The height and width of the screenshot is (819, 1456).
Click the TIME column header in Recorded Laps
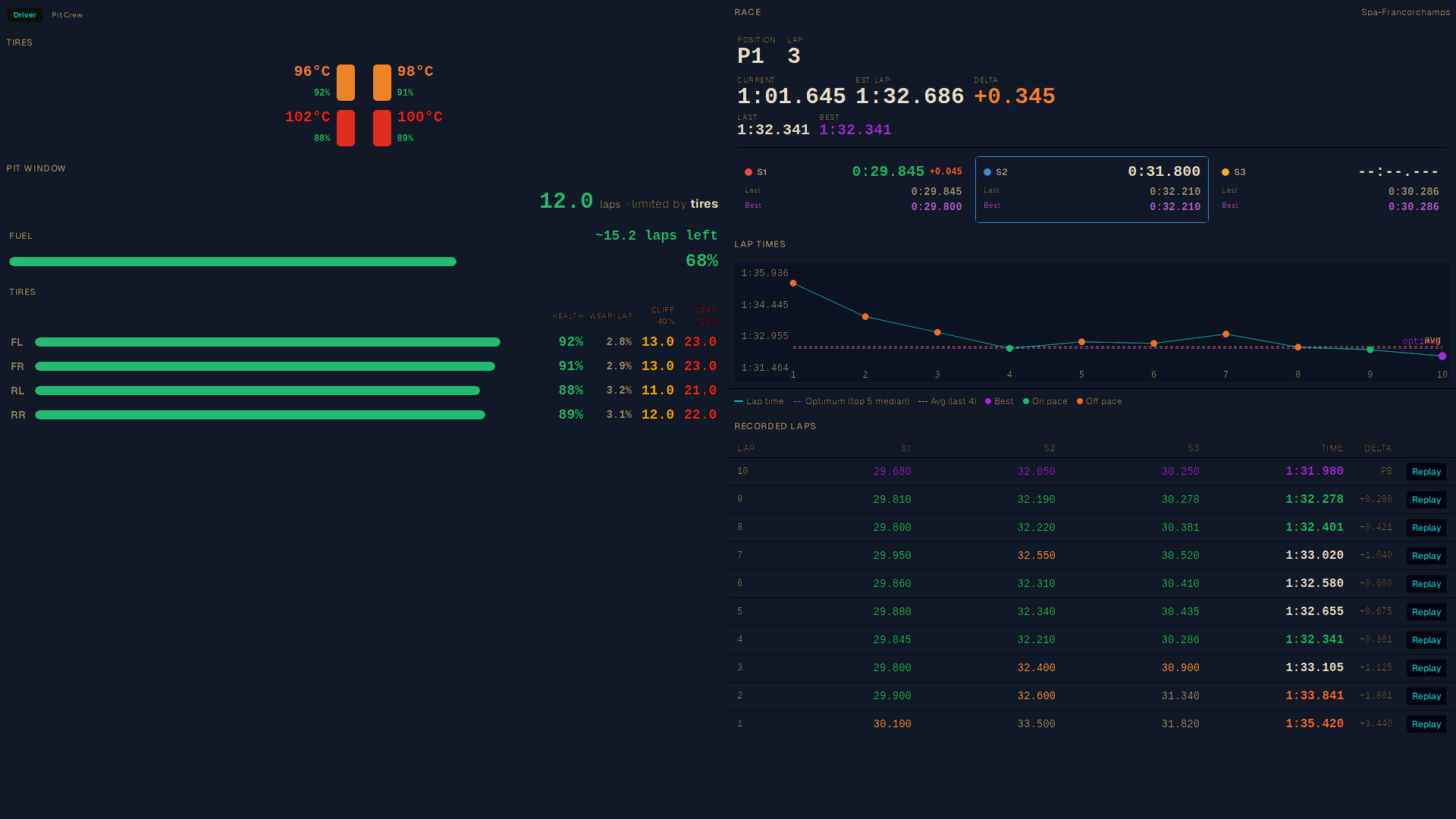(x=1332, y=448)
